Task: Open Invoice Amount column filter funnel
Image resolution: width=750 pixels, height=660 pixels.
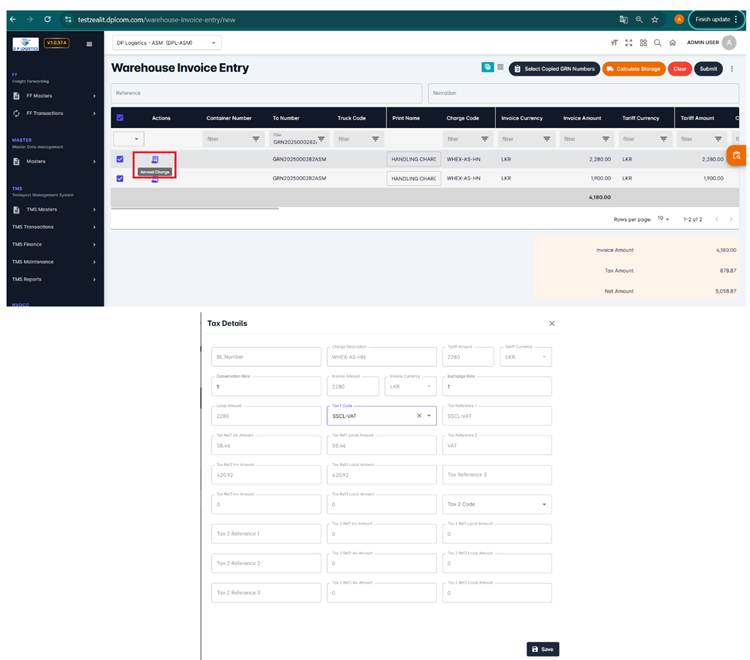Action: pyautogui.click(x=606, y=139)
